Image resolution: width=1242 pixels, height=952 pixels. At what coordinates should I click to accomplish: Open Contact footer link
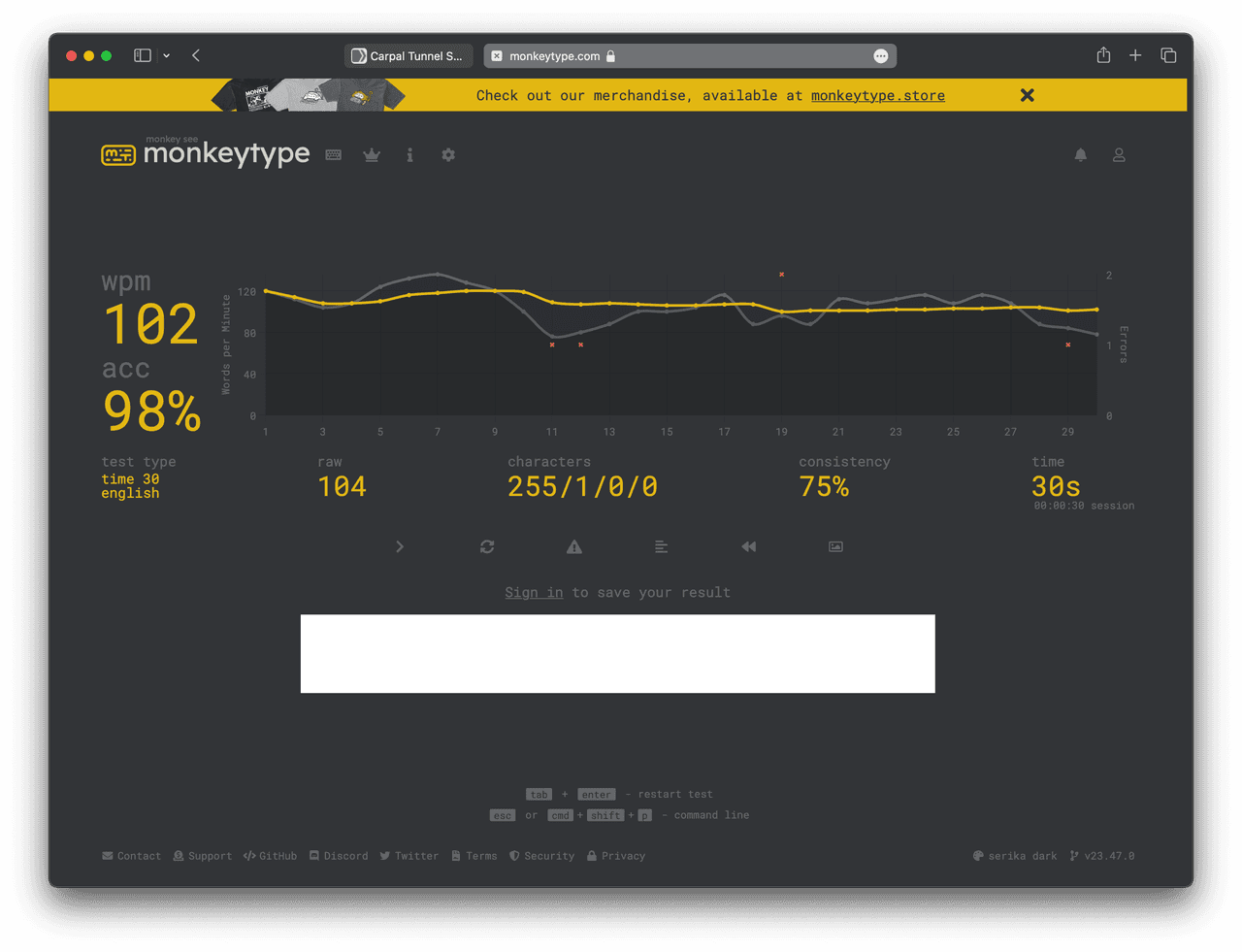click(x=132, y=856)
